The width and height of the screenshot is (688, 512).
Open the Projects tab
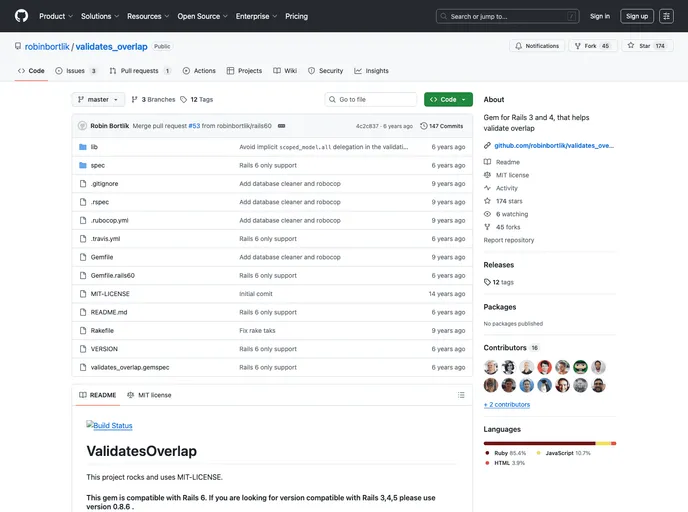tap(244, 71)
